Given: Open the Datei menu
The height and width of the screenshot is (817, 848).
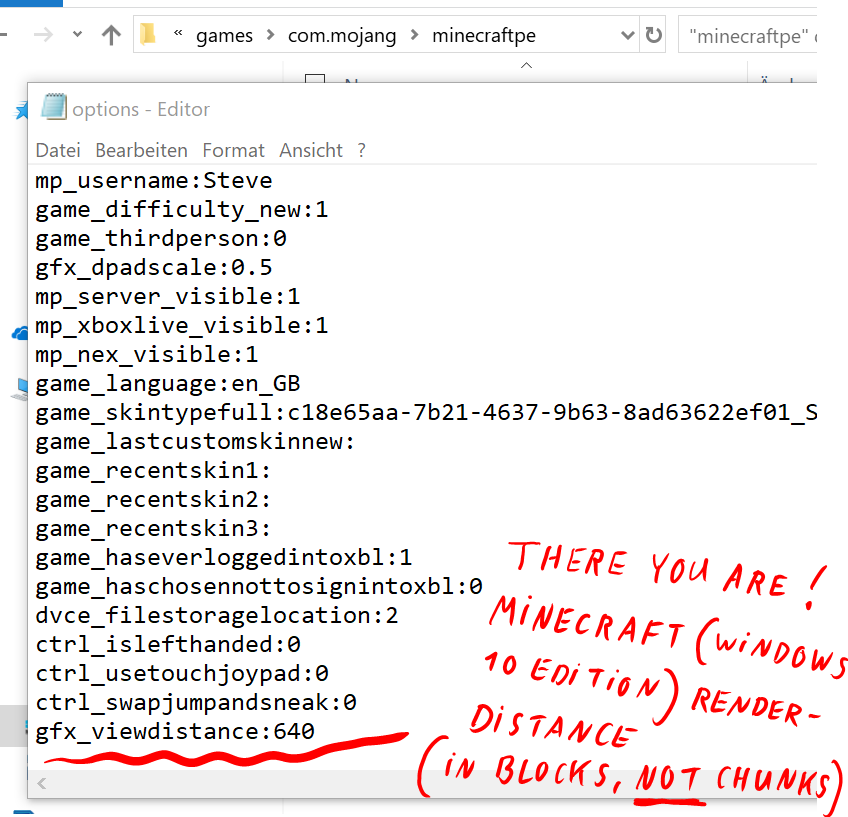Looking at the screenshot, I should (x=58, y=150).
